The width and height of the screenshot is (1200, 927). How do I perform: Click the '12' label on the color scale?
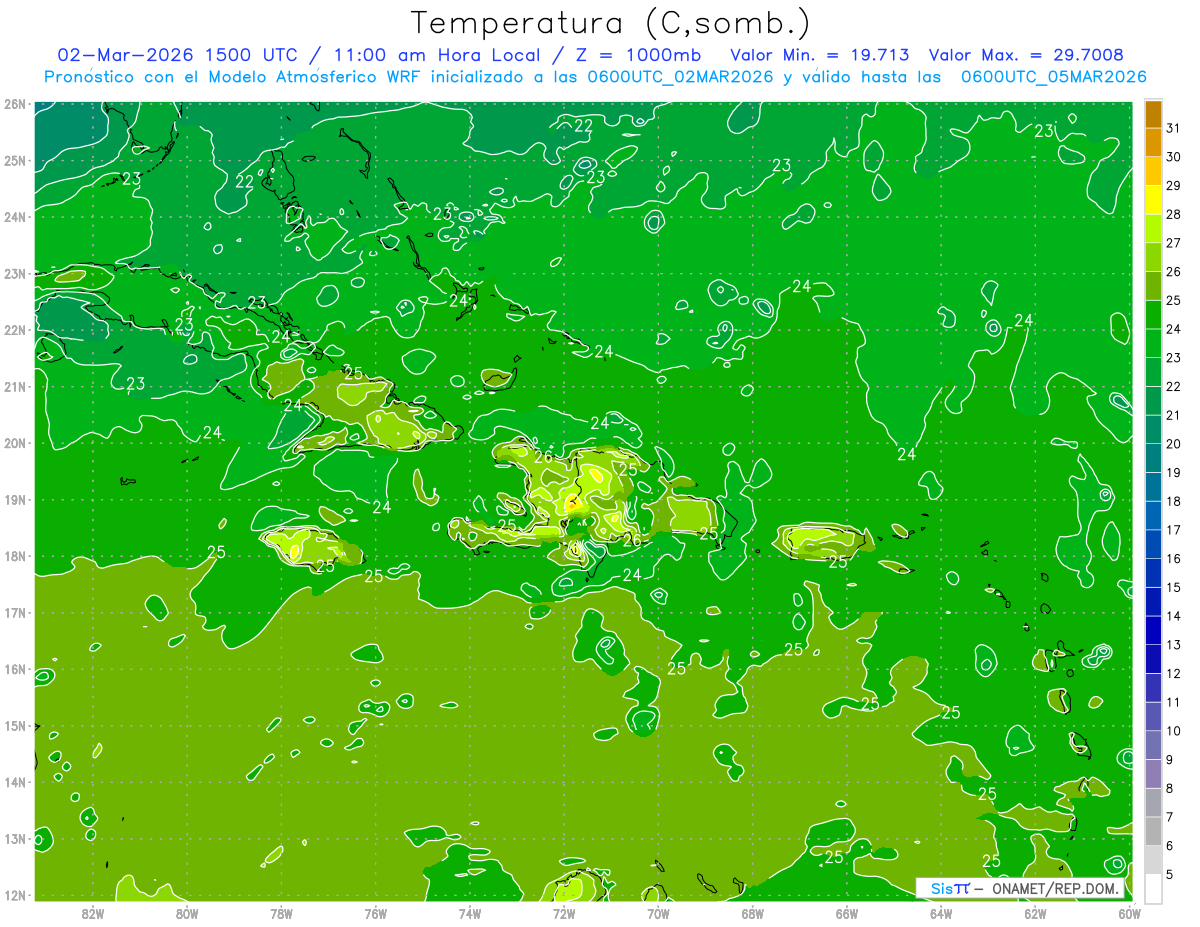tap(1174, 674)
